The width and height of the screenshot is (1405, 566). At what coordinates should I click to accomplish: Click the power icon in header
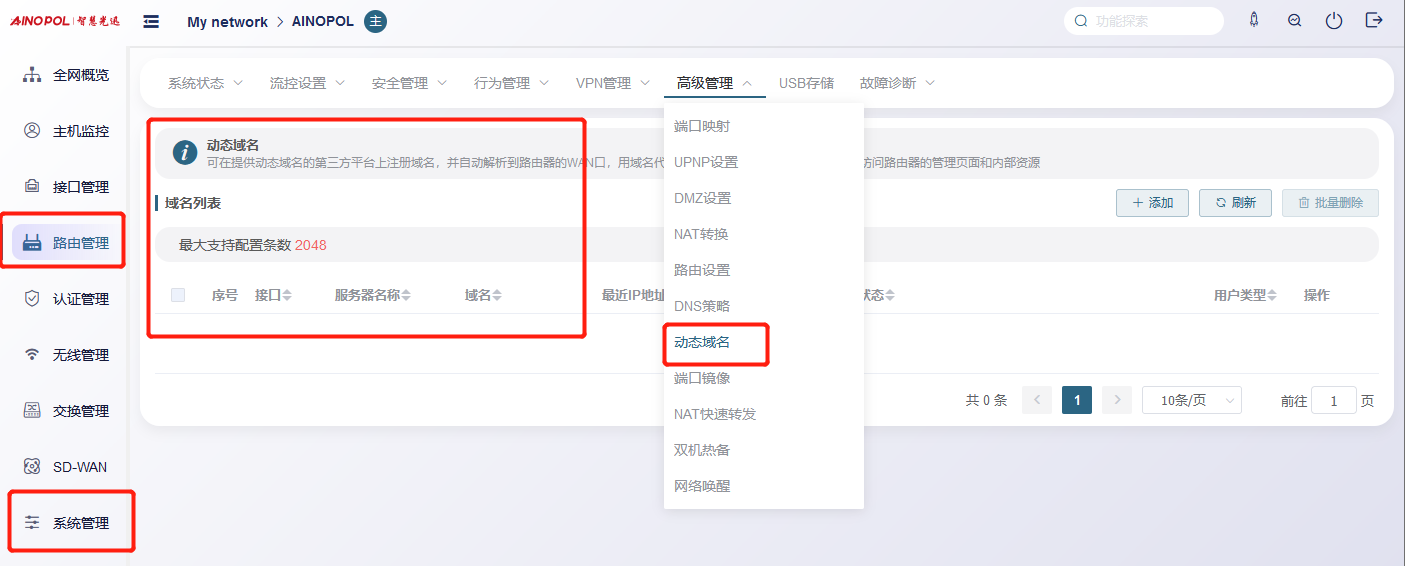1334,21
